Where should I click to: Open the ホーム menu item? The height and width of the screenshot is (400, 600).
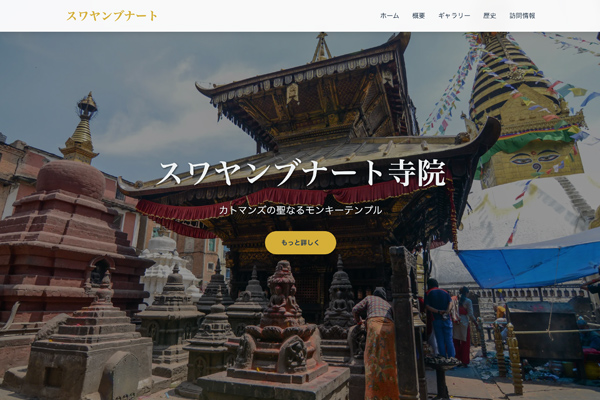[390, 16]
